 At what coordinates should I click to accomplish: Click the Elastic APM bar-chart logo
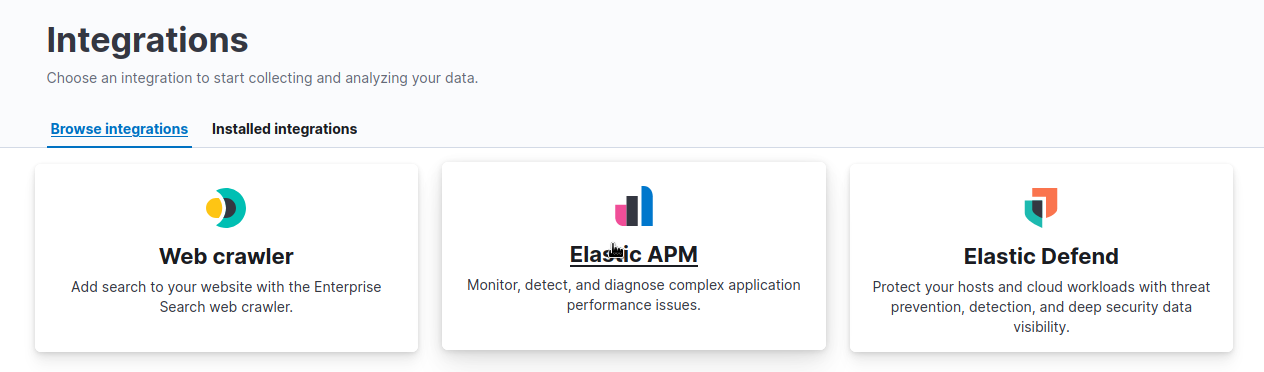coord(634,206)
